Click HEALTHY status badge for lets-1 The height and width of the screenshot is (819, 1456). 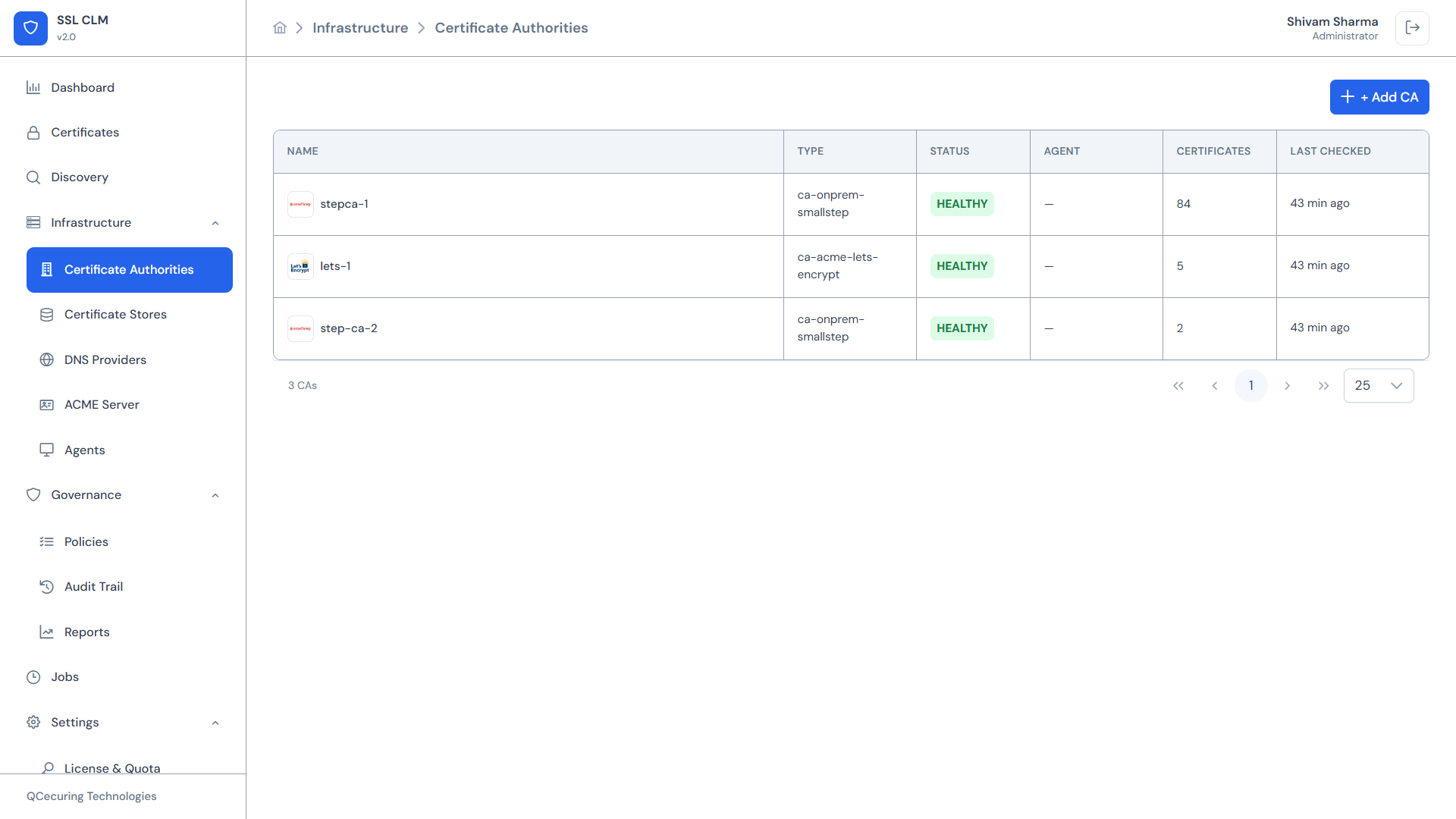(962, 266)
